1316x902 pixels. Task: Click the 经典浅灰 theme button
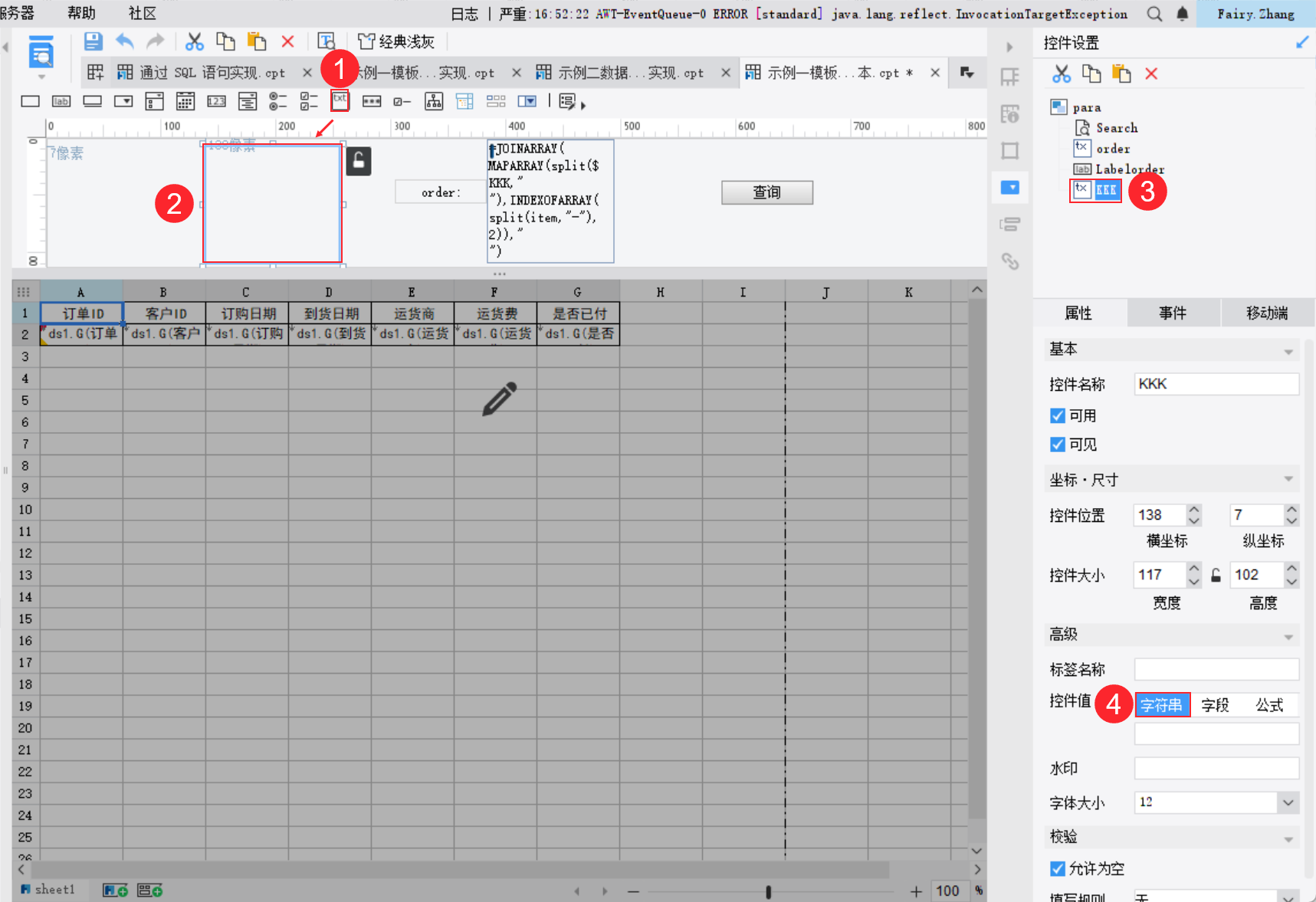tap(397, 41)
